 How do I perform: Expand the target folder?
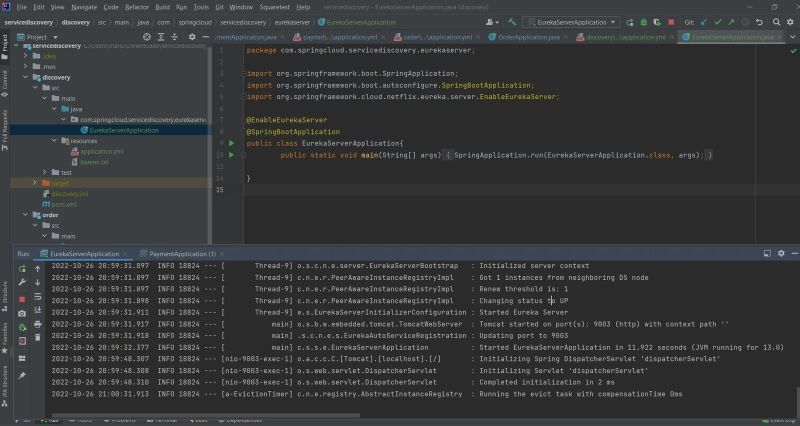point(35,183)
